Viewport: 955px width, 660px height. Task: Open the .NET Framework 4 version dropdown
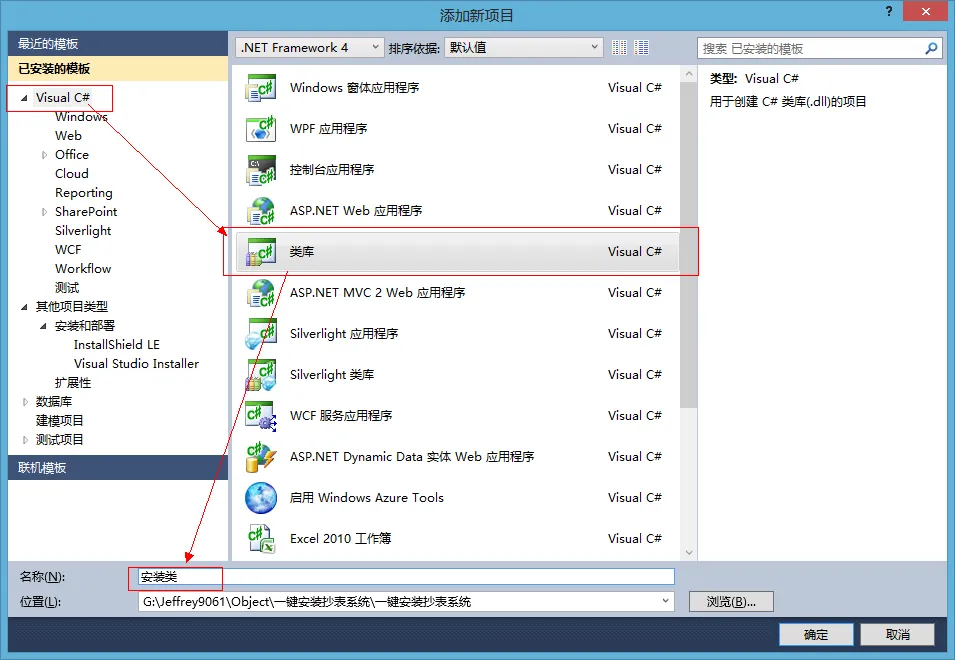309,47
